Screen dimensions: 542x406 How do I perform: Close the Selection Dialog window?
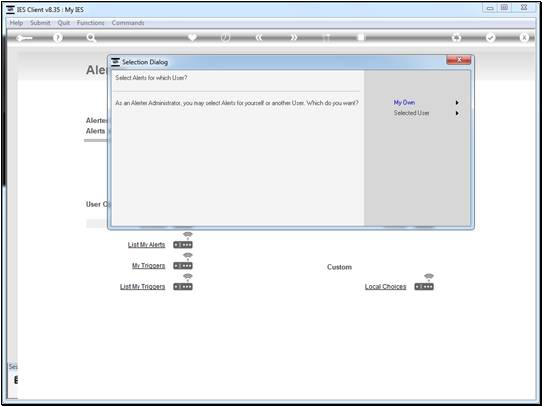tap(459, 60)
